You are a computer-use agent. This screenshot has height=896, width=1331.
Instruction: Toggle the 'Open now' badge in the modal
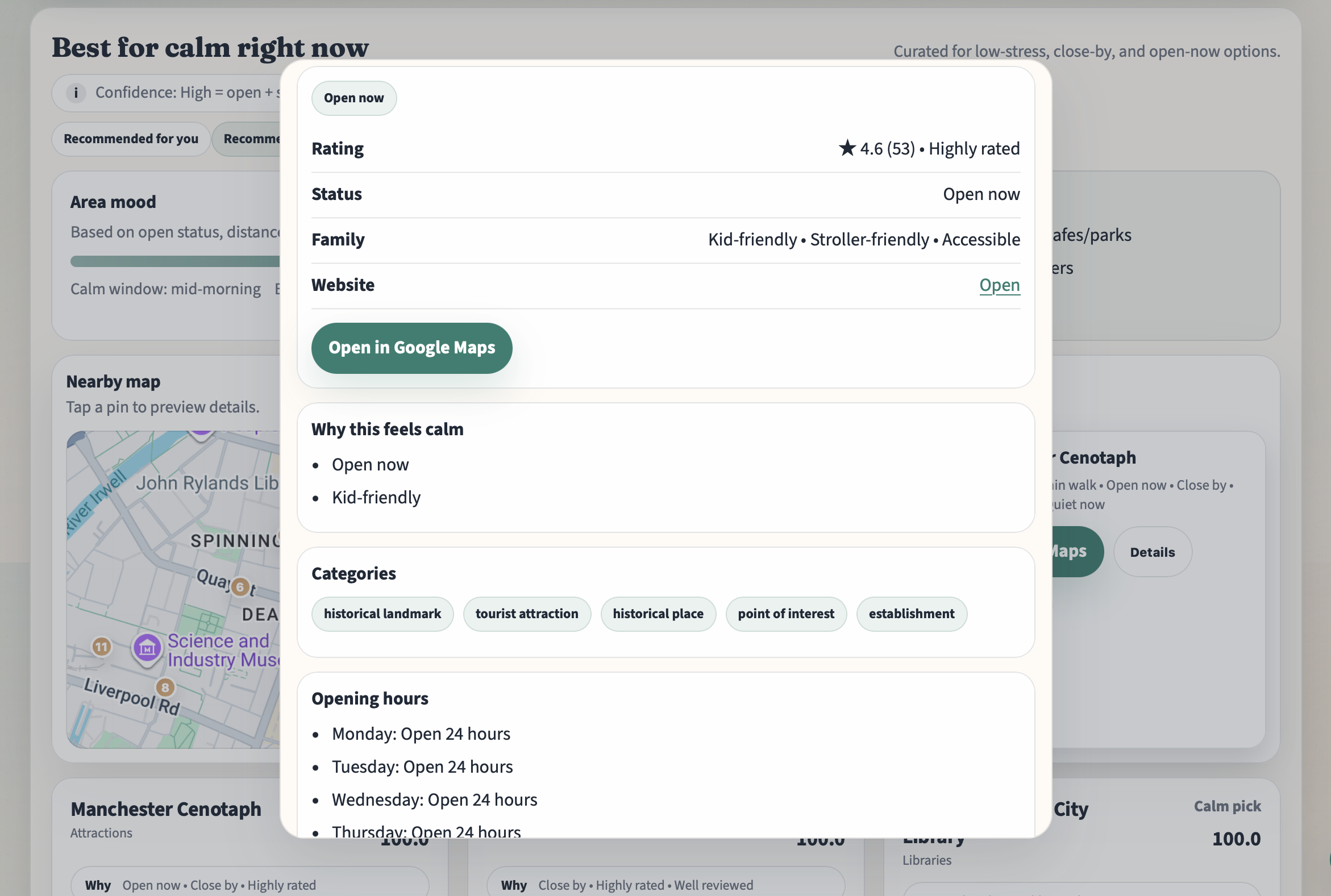tap(353, 98)
